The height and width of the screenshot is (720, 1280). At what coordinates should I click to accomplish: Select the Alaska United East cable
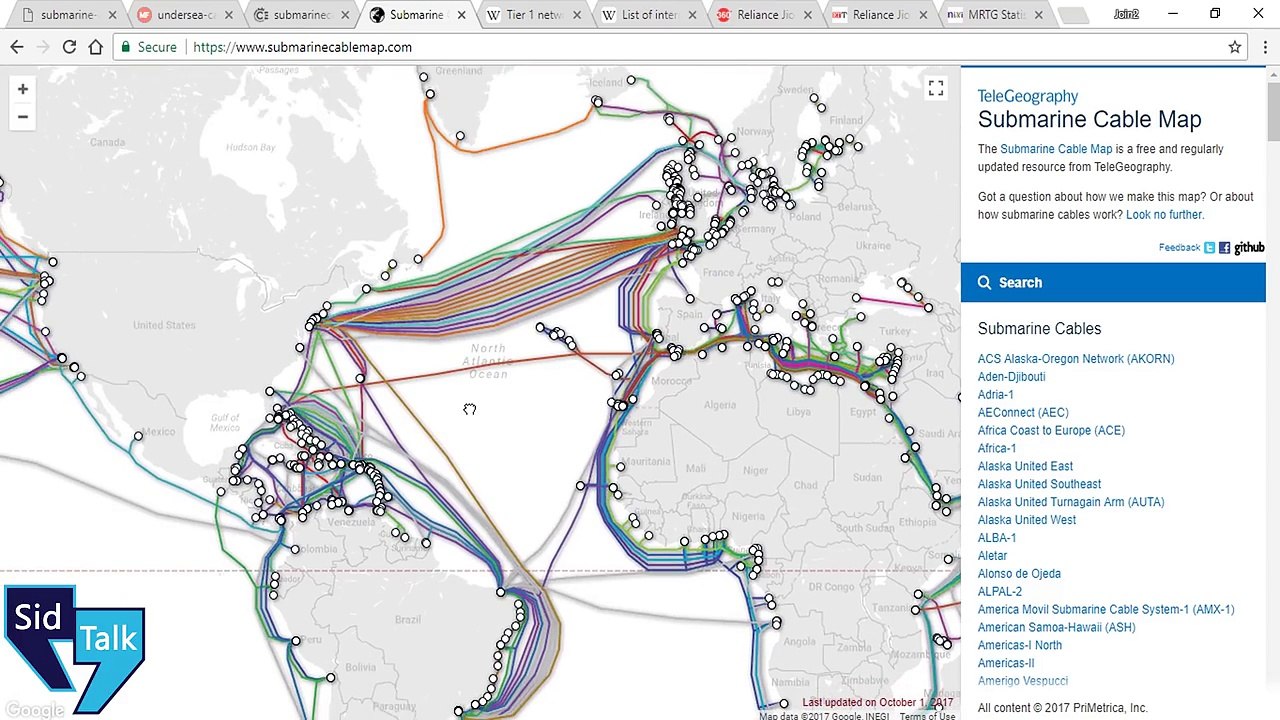[x=1025, y=467]
